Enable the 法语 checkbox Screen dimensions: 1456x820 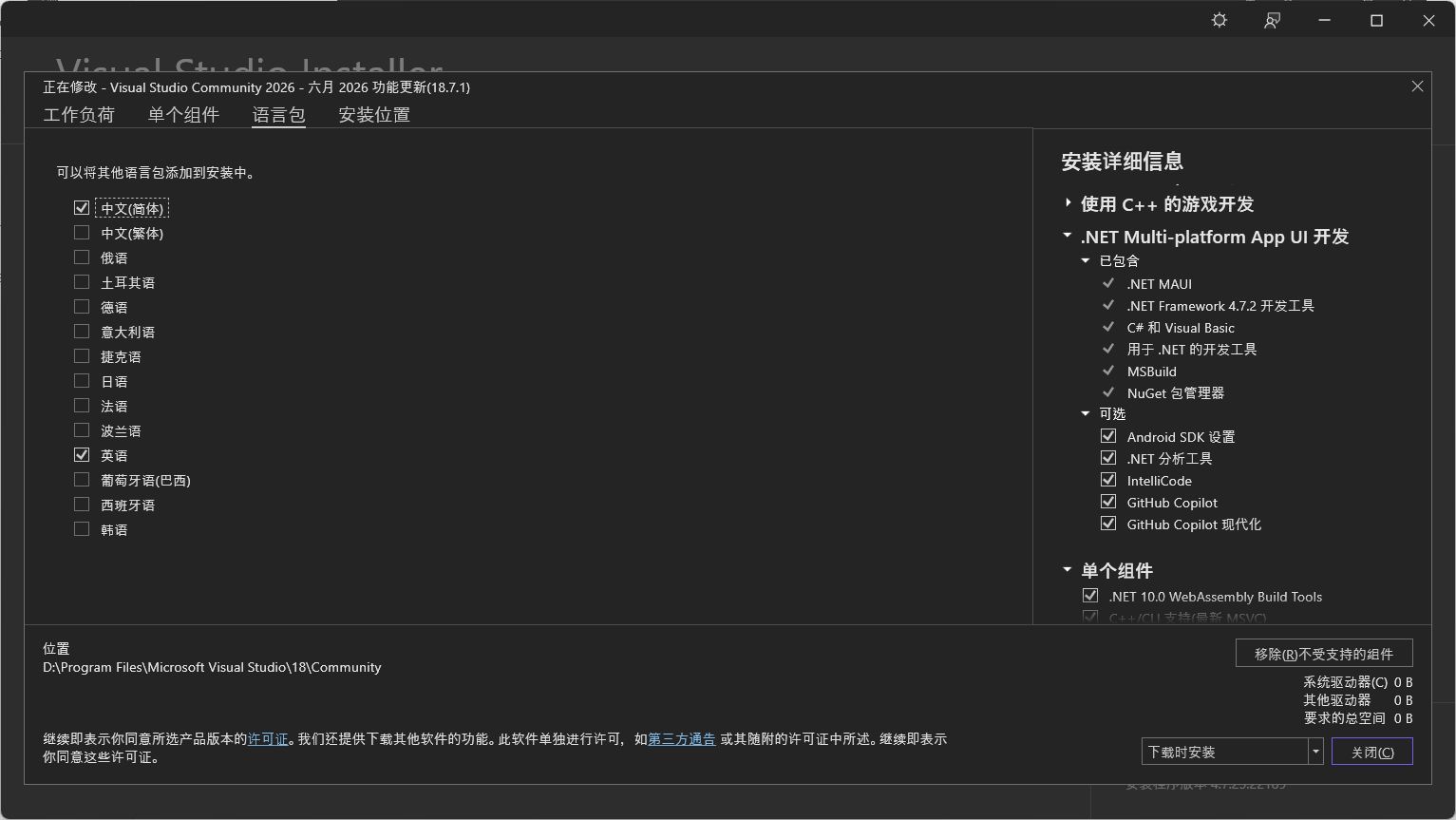point(82,406)
